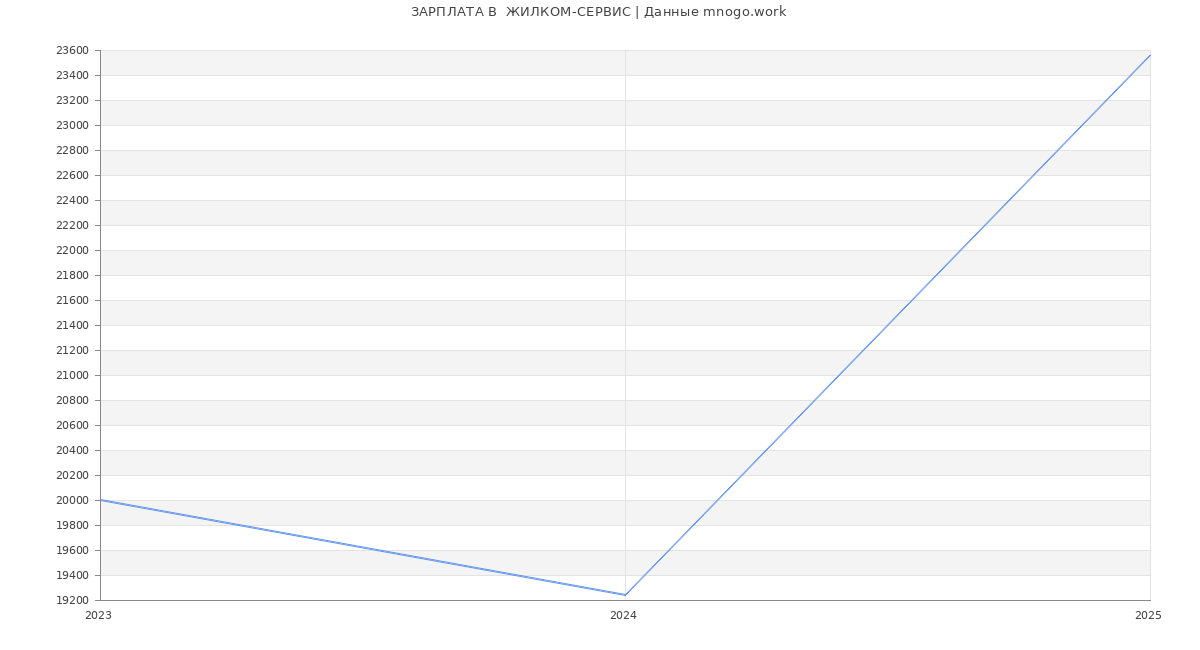The height and width of the screenshot is (650, 1200).
Task: Click the 21200 y-axis label
Action: point(72,350)
